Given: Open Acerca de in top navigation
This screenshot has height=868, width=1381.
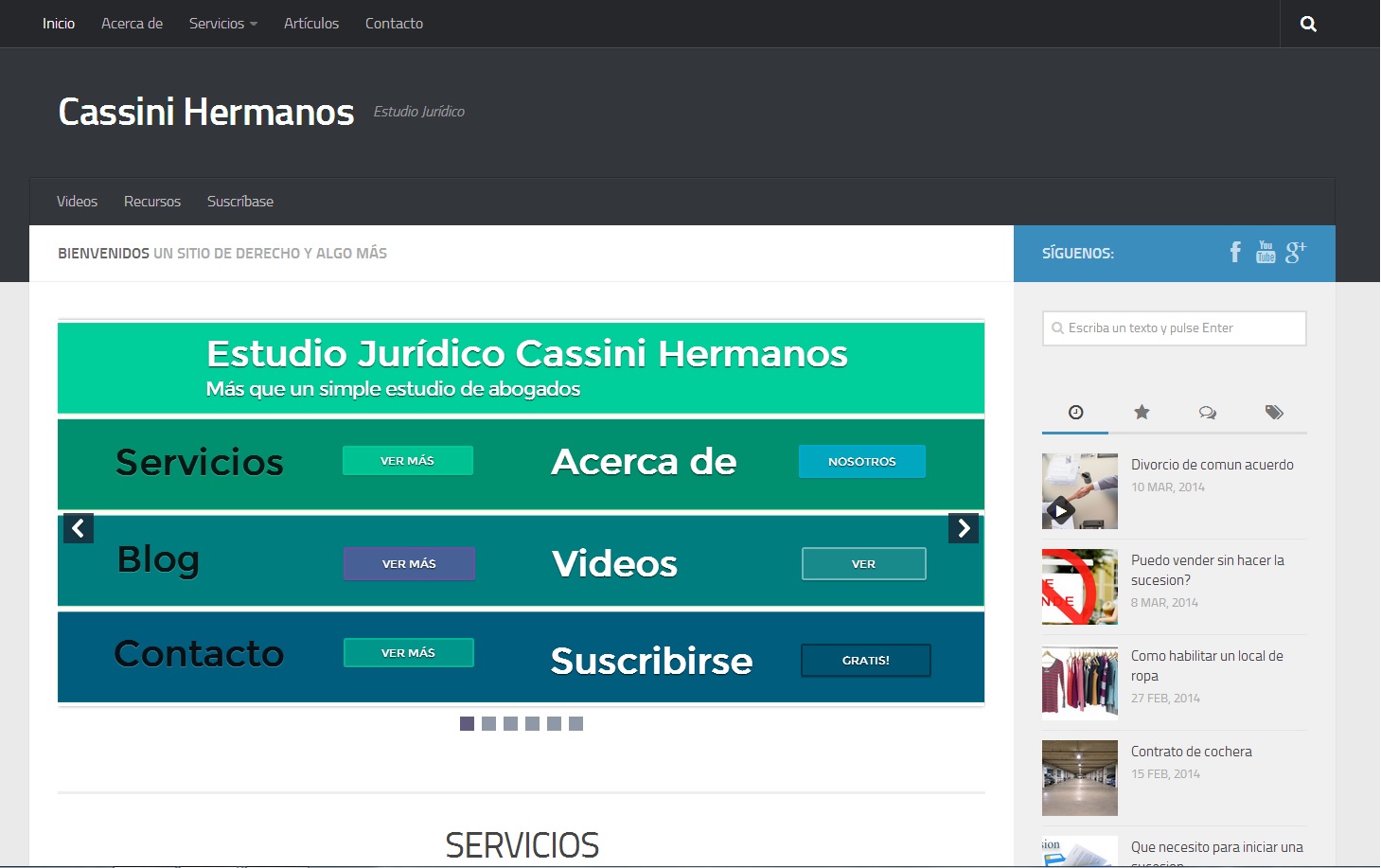Looking at the screenshot, I should (132, 24).
